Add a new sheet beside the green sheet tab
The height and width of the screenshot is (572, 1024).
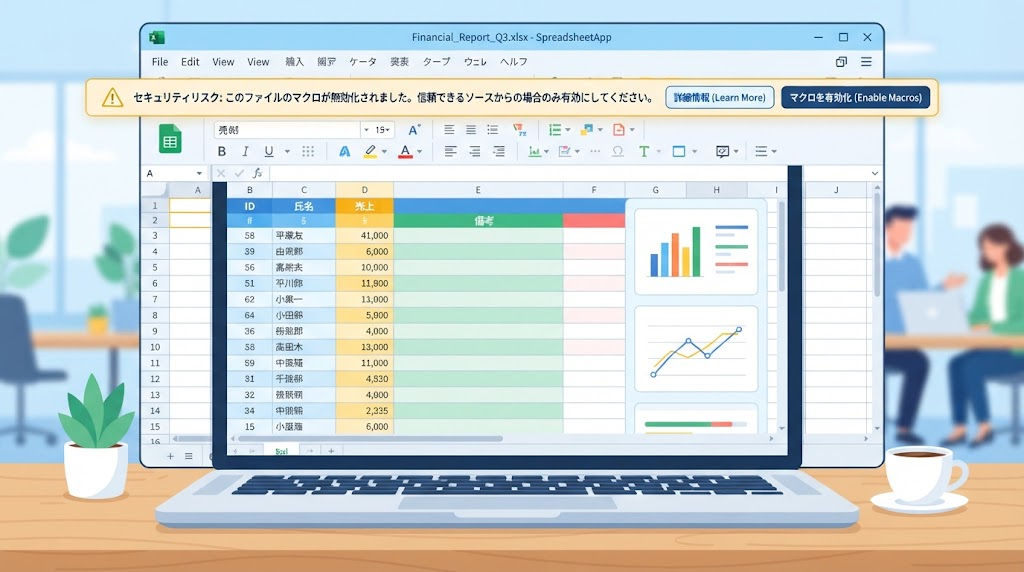coord(331,451)
